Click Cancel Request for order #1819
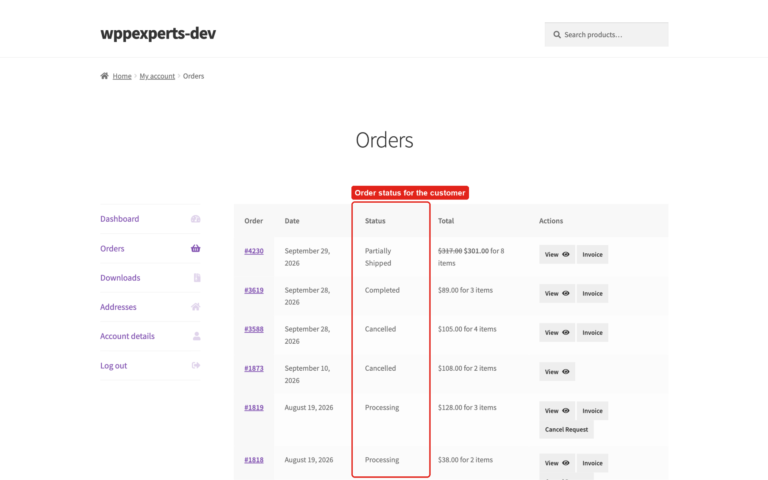 566,430
